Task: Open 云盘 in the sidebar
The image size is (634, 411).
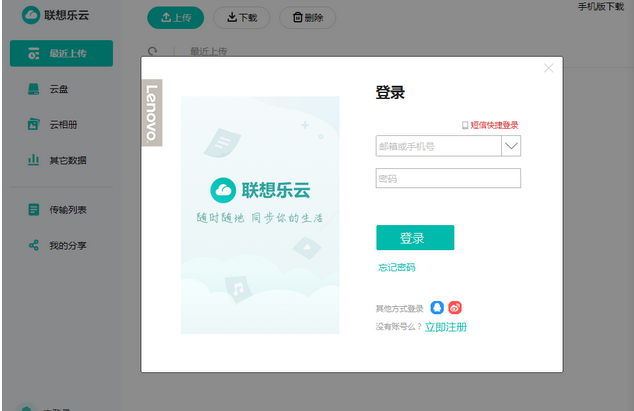Action: [x=61, y=89]
